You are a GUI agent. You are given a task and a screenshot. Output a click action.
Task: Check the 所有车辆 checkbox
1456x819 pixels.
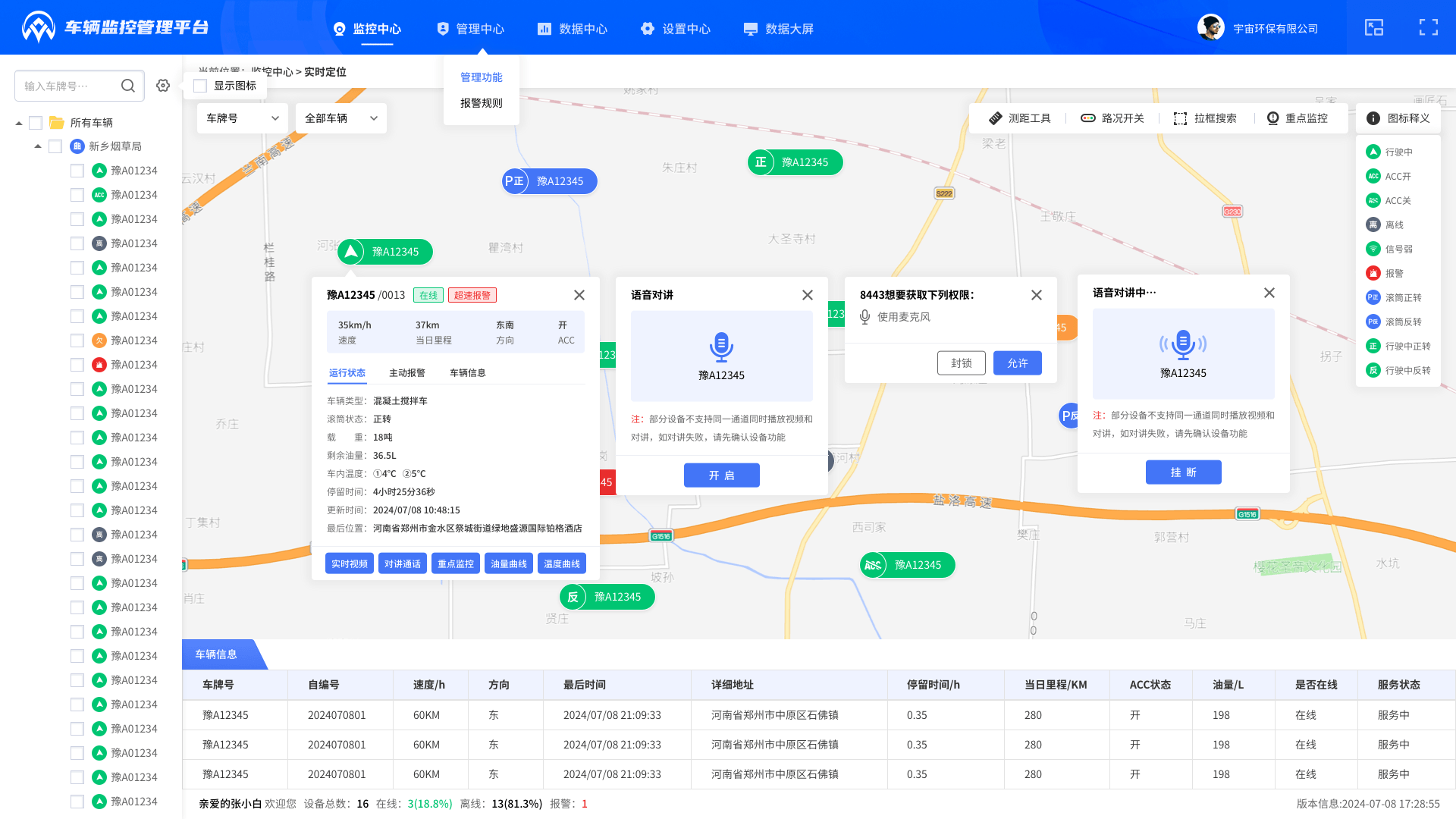tap(36, 123)
